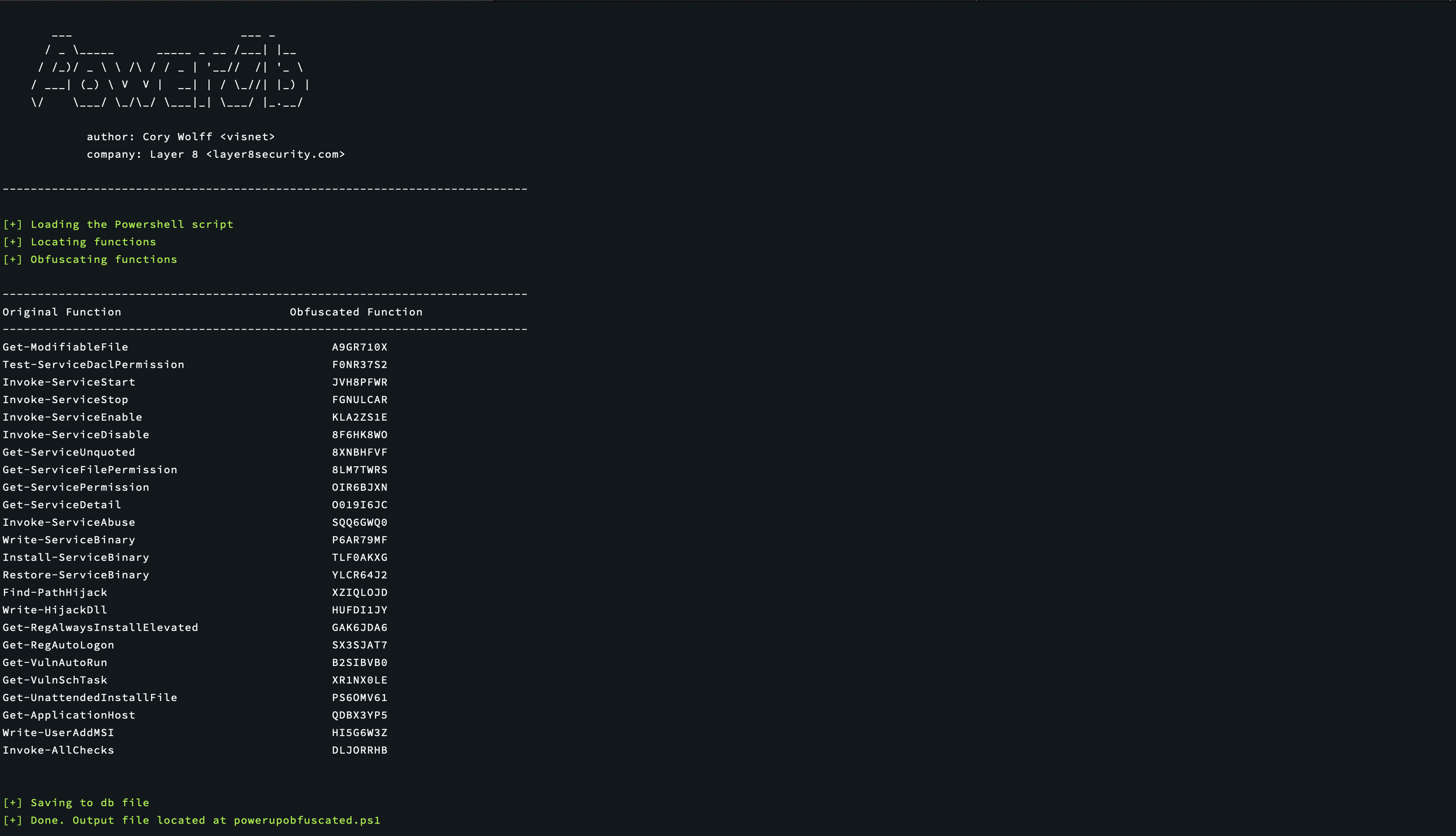Viewport: 1456px width, 836px height.
Task: Click the 'Original Function' column header
Action: pos(62,312)
